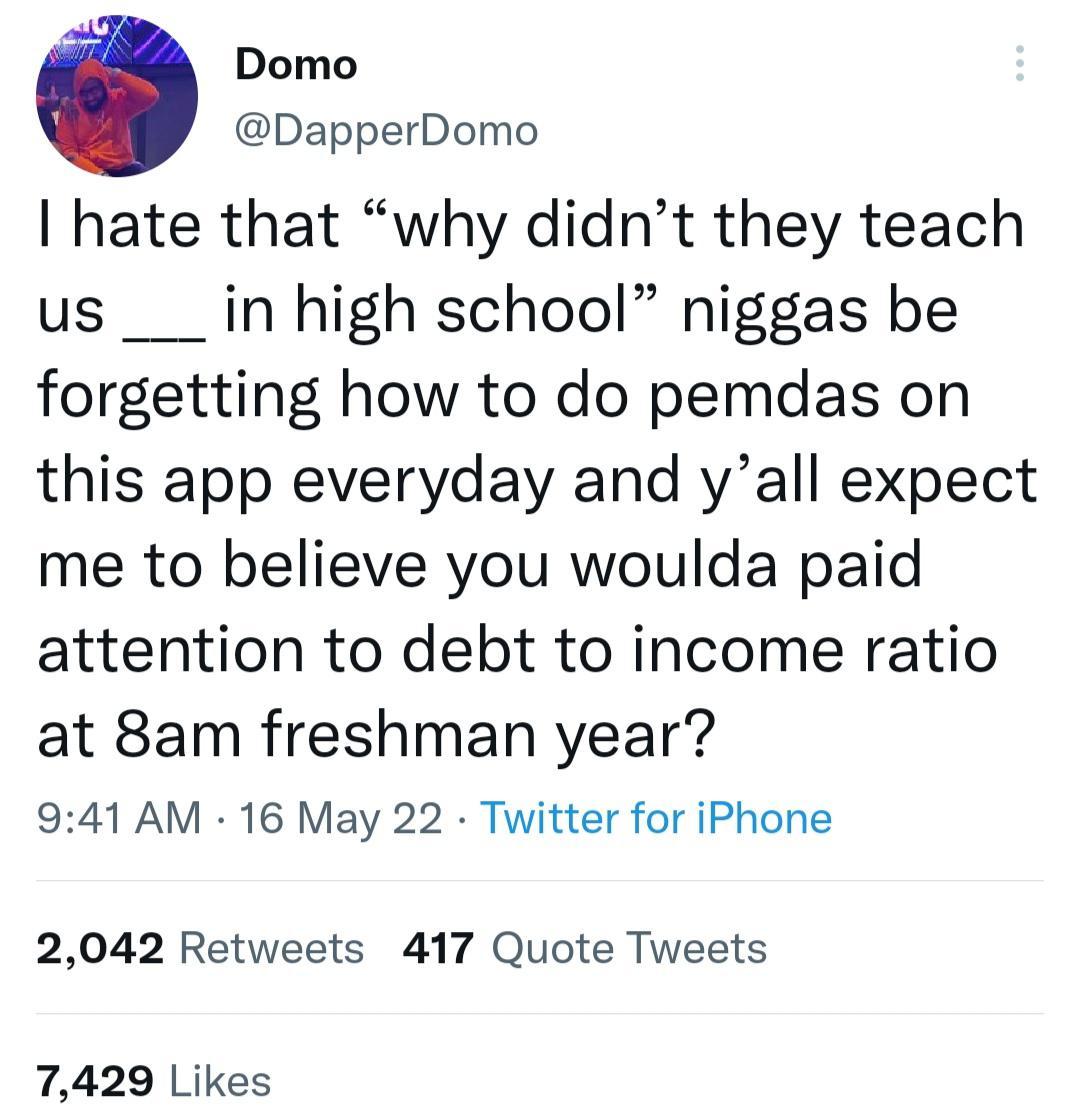Open Domo's profile via display name
The width and height of the screenshot is (1080, 1113).
click(x=295, y=63)
